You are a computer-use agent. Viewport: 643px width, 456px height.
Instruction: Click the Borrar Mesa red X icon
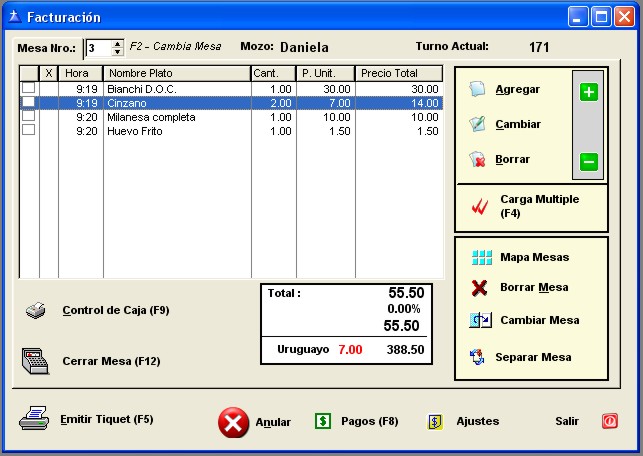481,288
